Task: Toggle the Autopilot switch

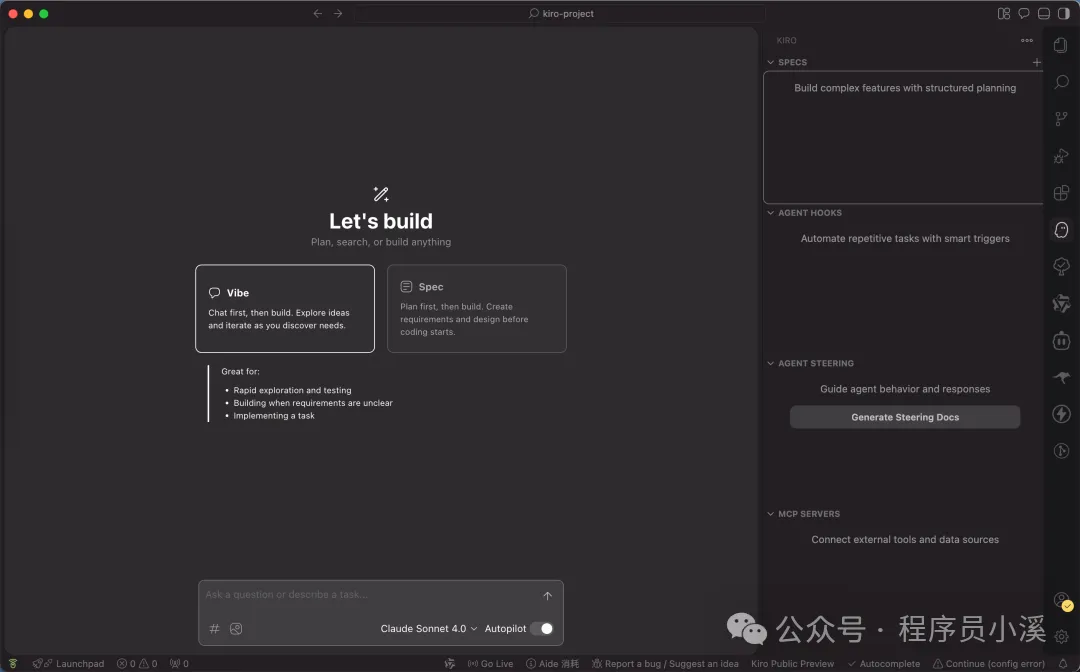Action: tap(541, 629)
